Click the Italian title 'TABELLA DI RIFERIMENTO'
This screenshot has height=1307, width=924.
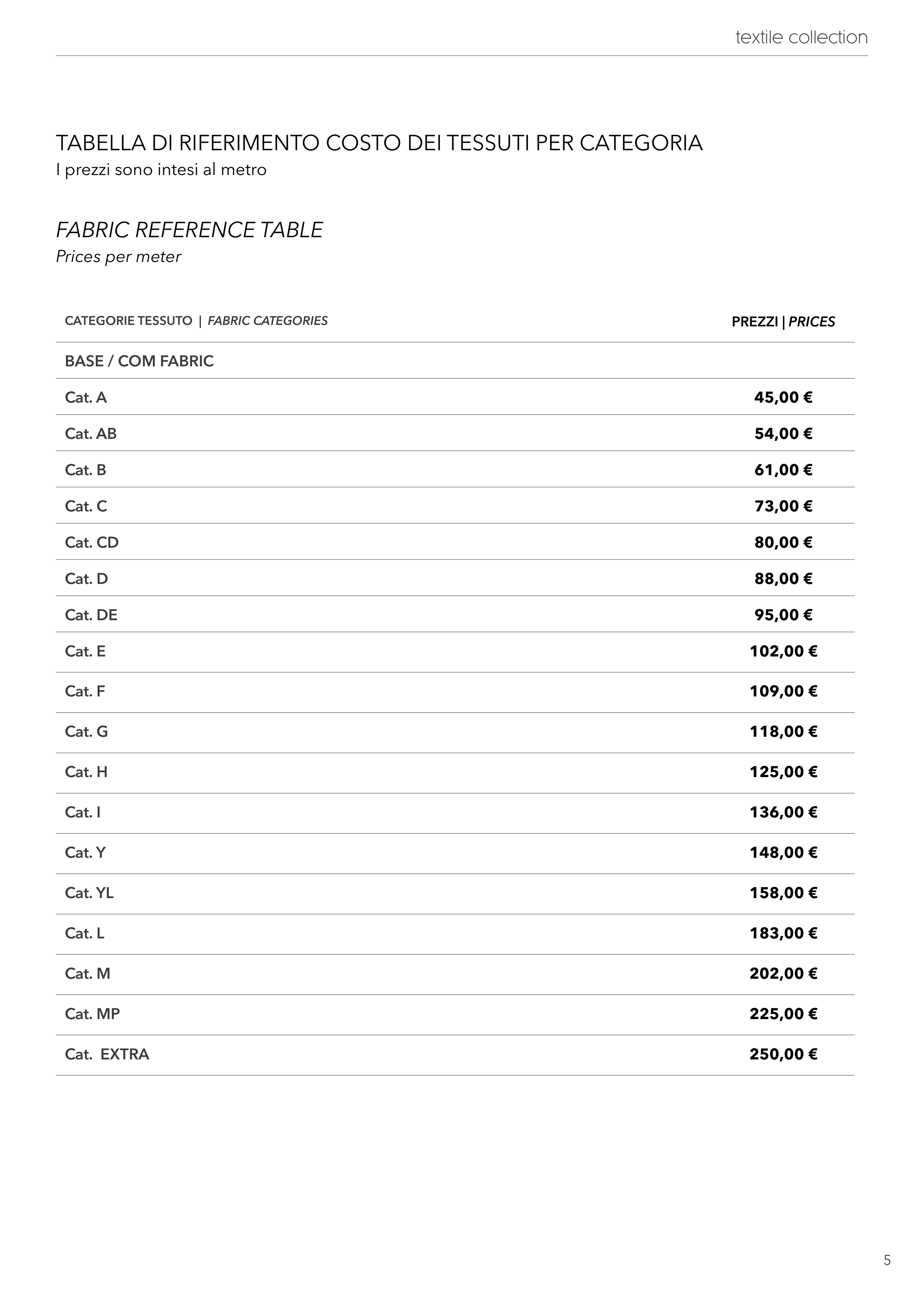(x=379, y=143)
